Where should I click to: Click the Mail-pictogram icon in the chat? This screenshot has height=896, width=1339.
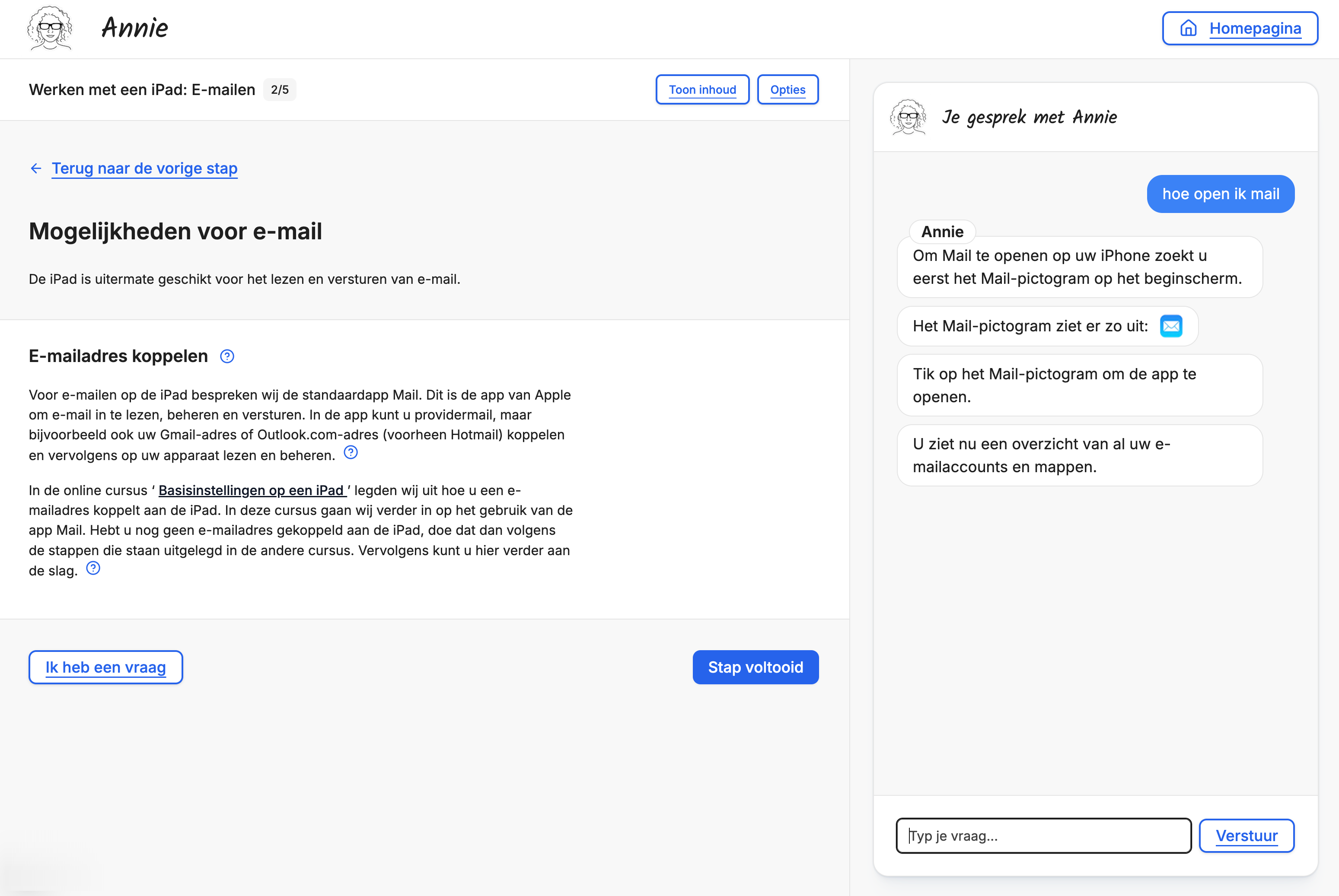[x=1171, y=326]
